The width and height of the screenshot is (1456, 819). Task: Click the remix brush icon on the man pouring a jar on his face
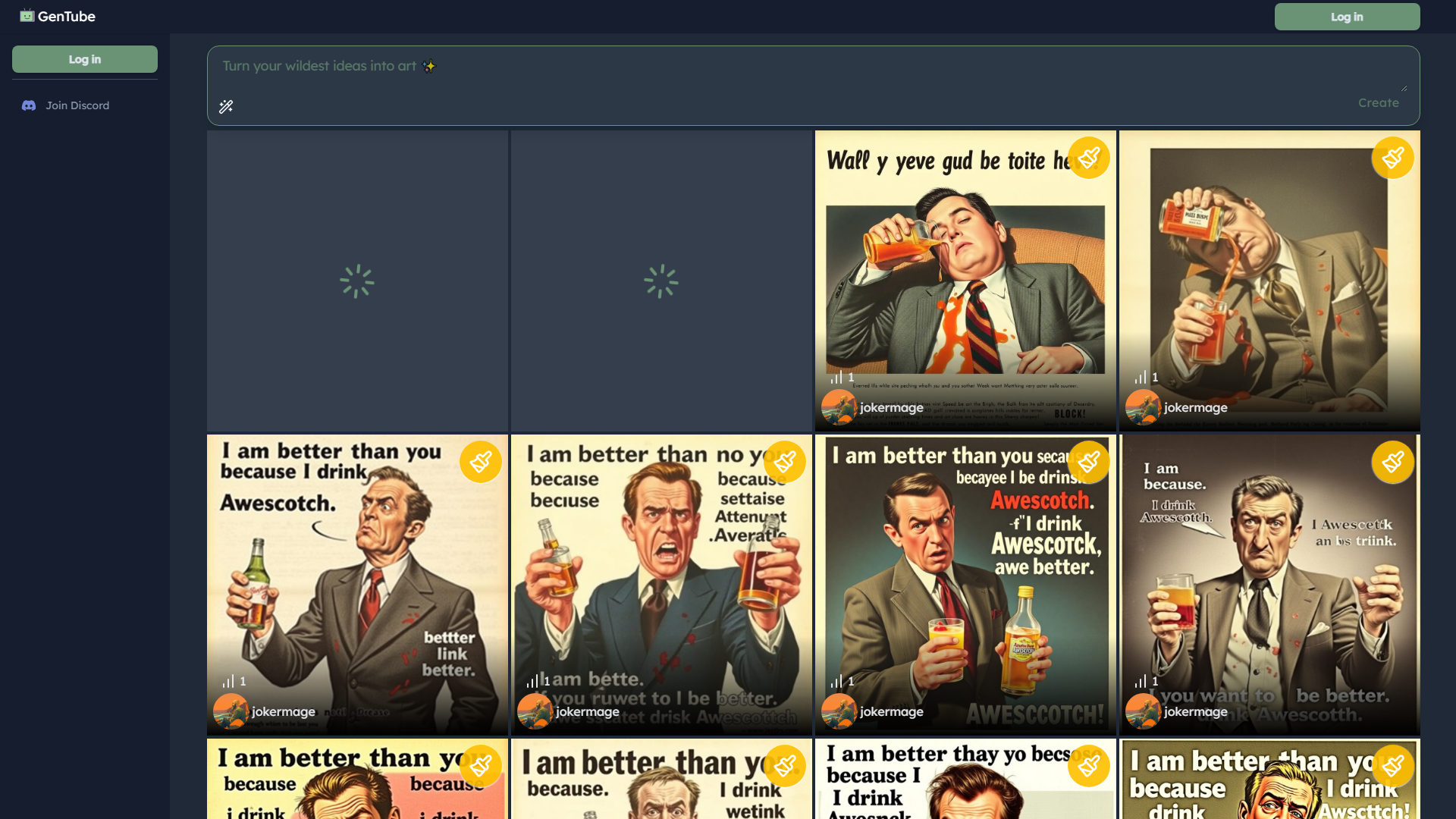1393,158
